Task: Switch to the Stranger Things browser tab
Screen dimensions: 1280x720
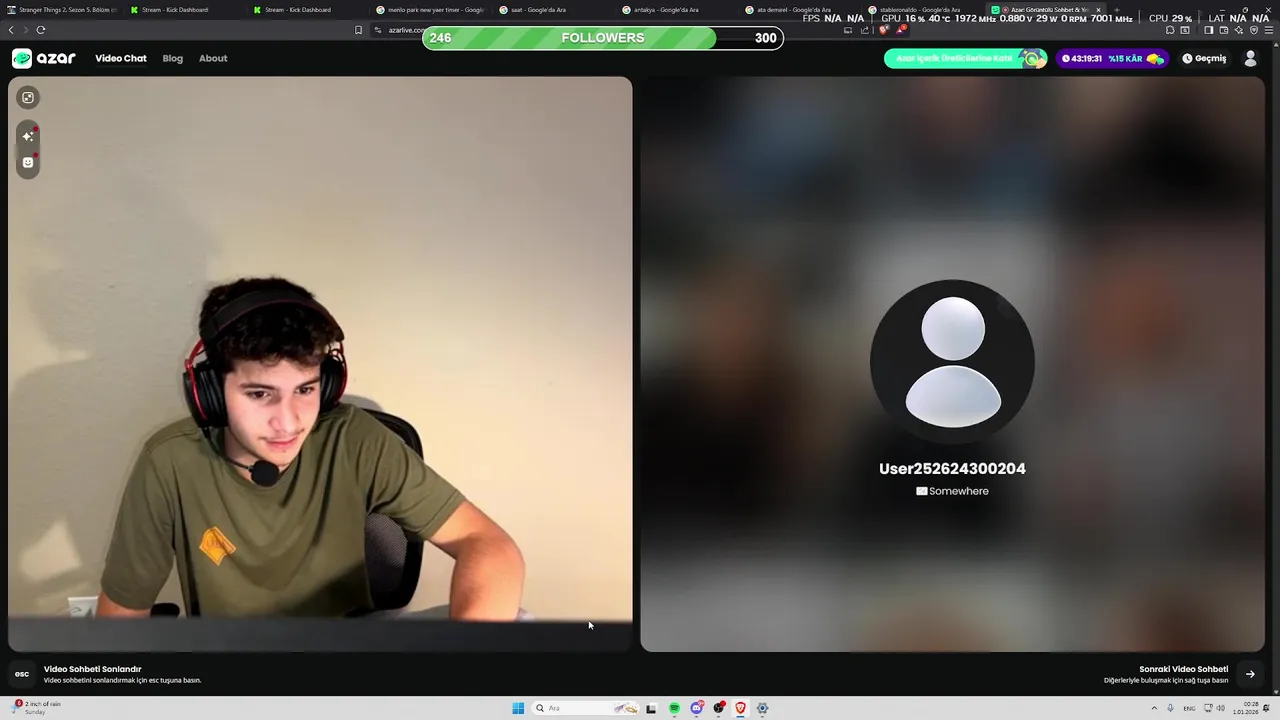Action: click(62, 10)
